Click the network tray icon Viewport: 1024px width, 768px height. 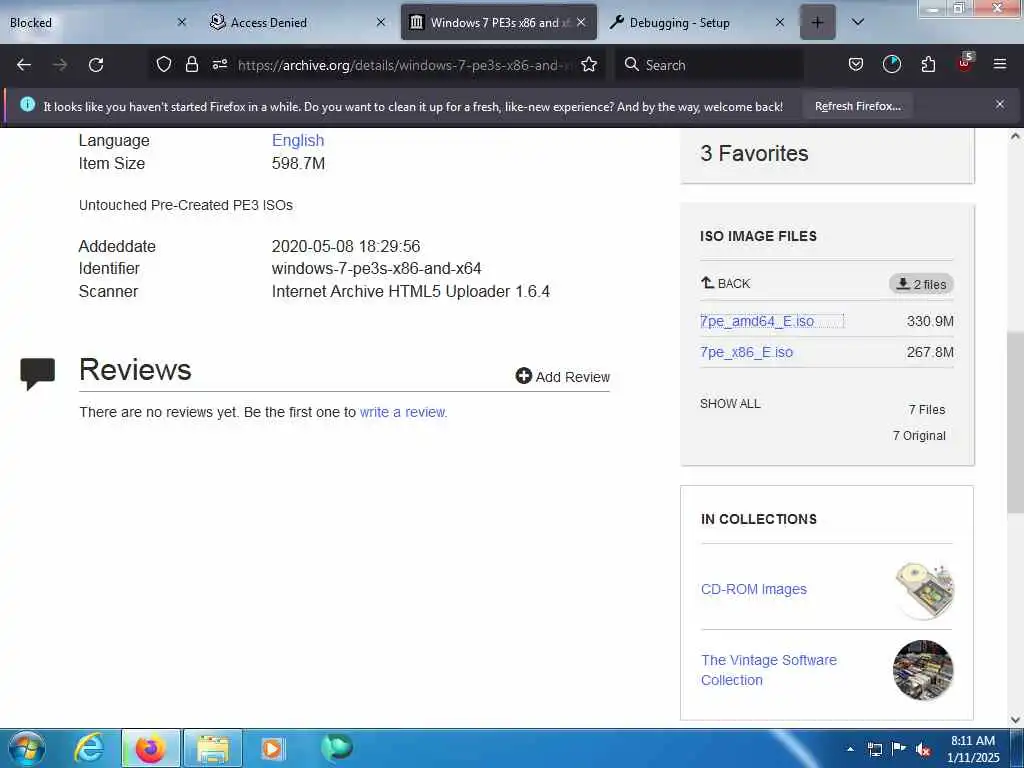click(874, 749)
